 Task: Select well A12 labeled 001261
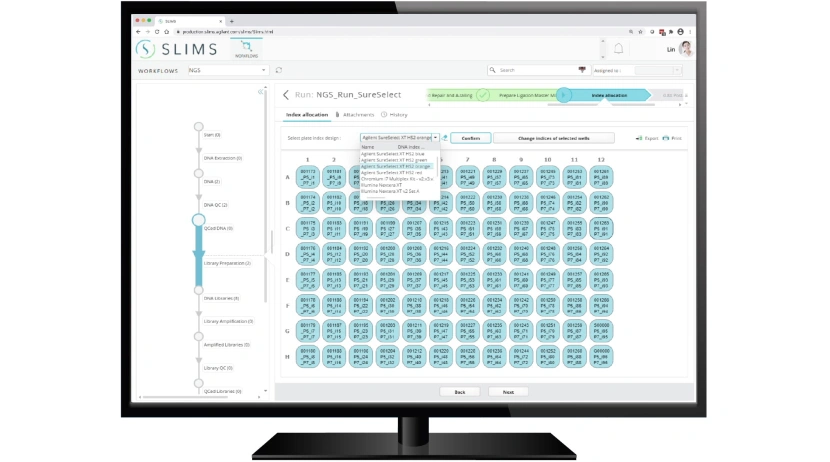point(601,177)
